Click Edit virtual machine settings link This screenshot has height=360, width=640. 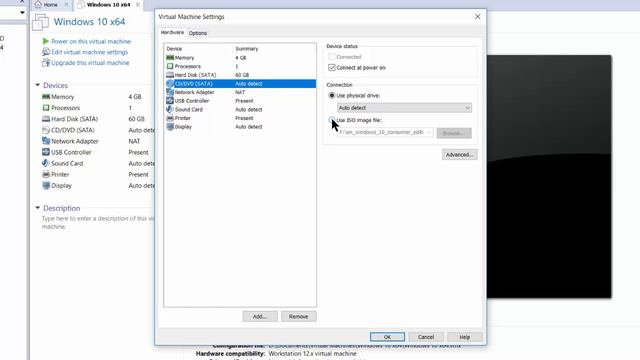pyautogui.click(x=89, y=52)
